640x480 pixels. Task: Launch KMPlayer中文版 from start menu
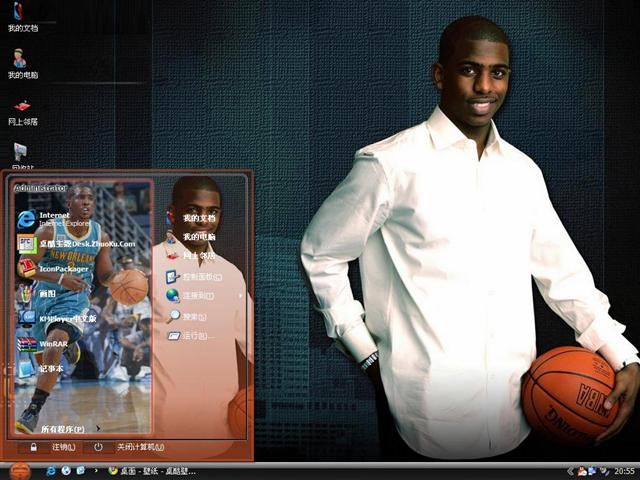point(57,319)
